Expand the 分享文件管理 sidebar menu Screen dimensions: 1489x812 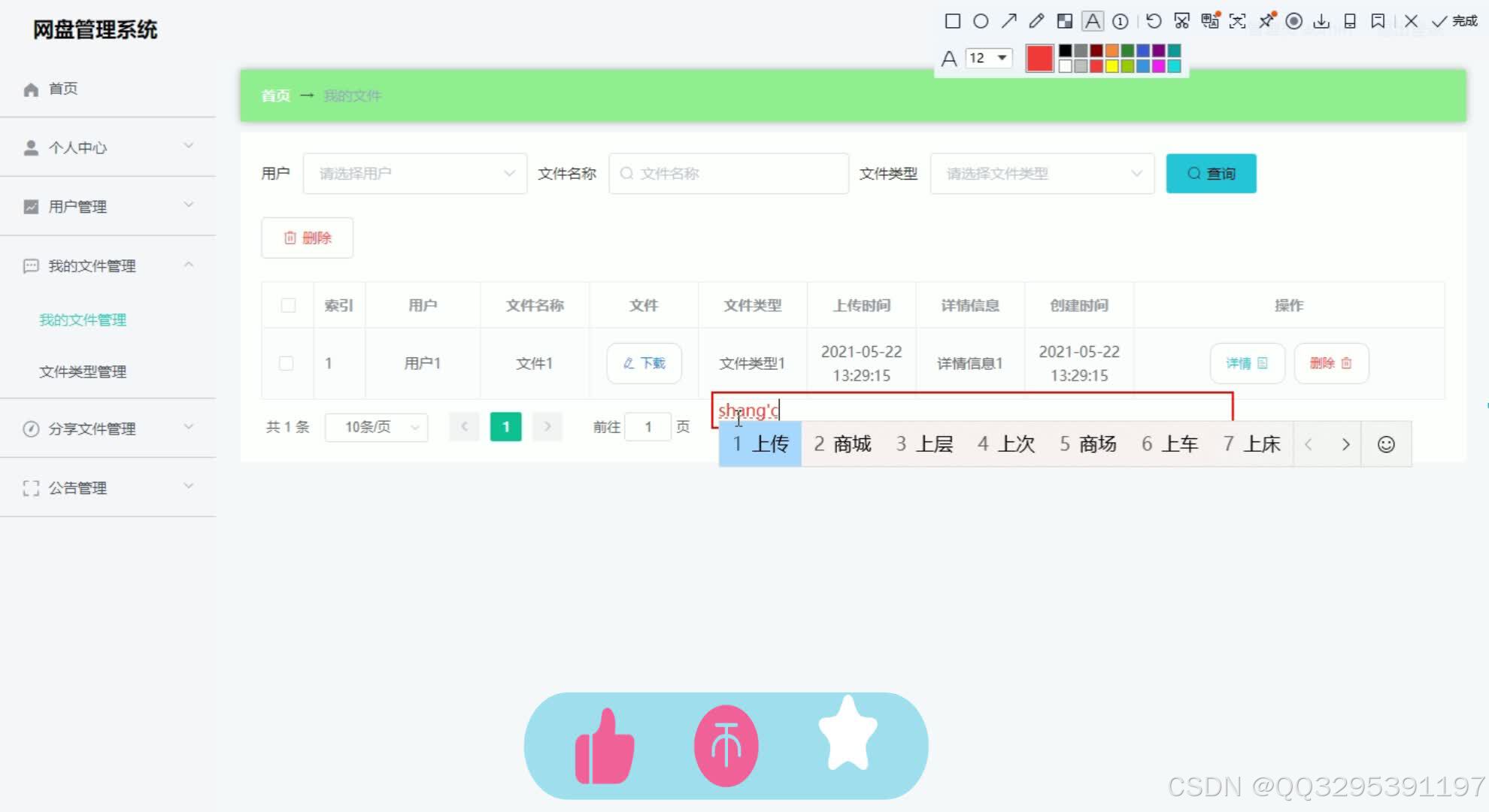108,429
